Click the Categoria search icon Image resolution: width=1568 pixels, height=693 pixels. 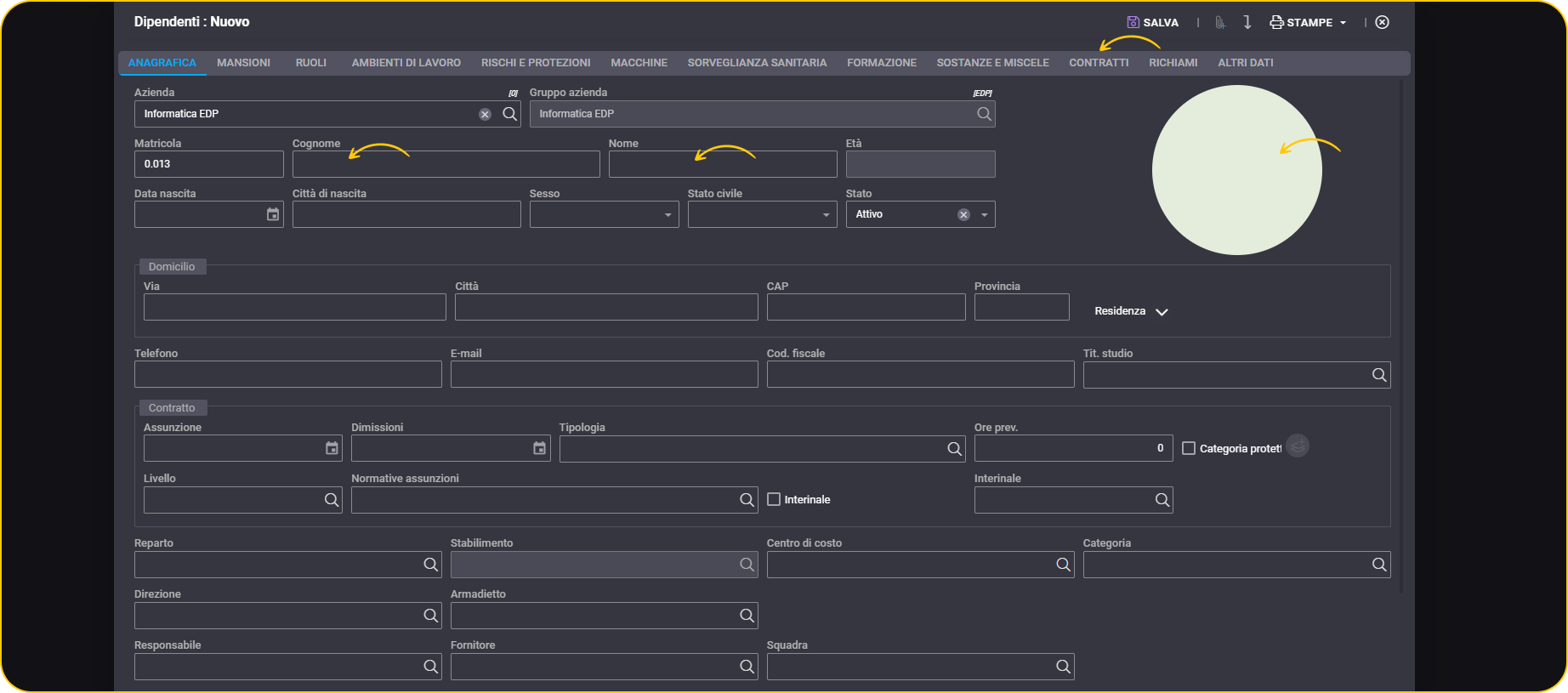pyautogui.click(x=1379, y=565)
